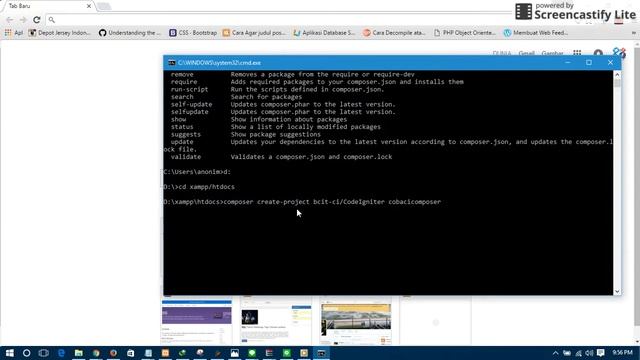Click the 'cd xampp/htdocs' command line

click(199, 187)
